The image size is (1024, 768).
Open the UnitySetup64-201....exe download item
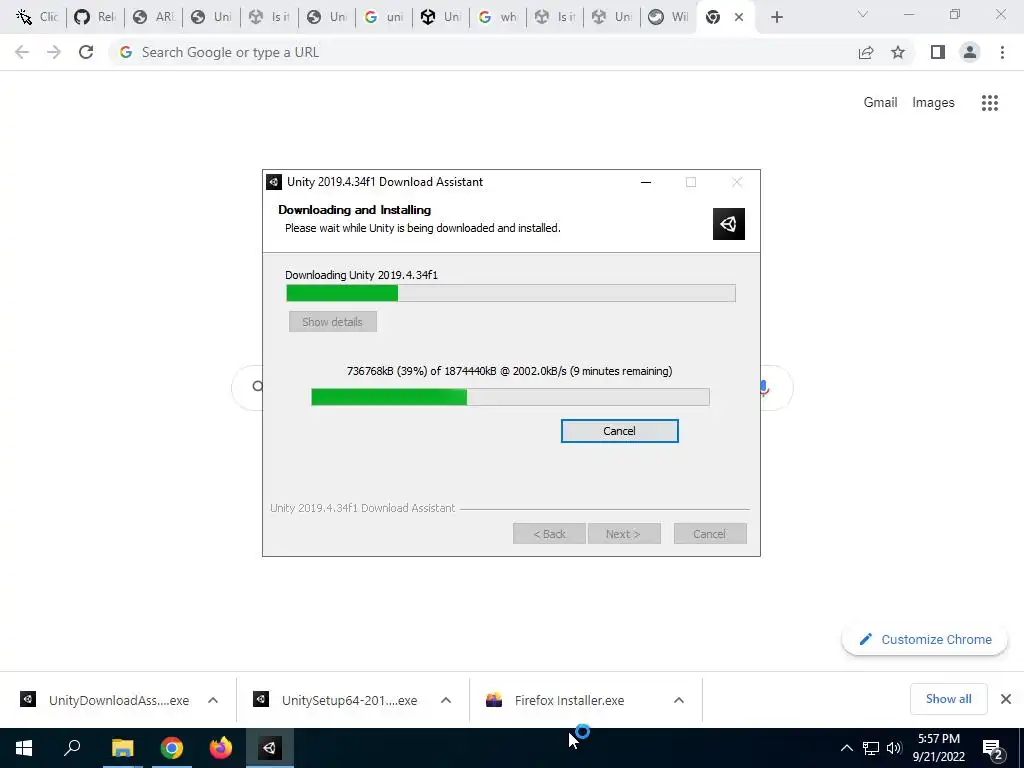click(336, 700)
